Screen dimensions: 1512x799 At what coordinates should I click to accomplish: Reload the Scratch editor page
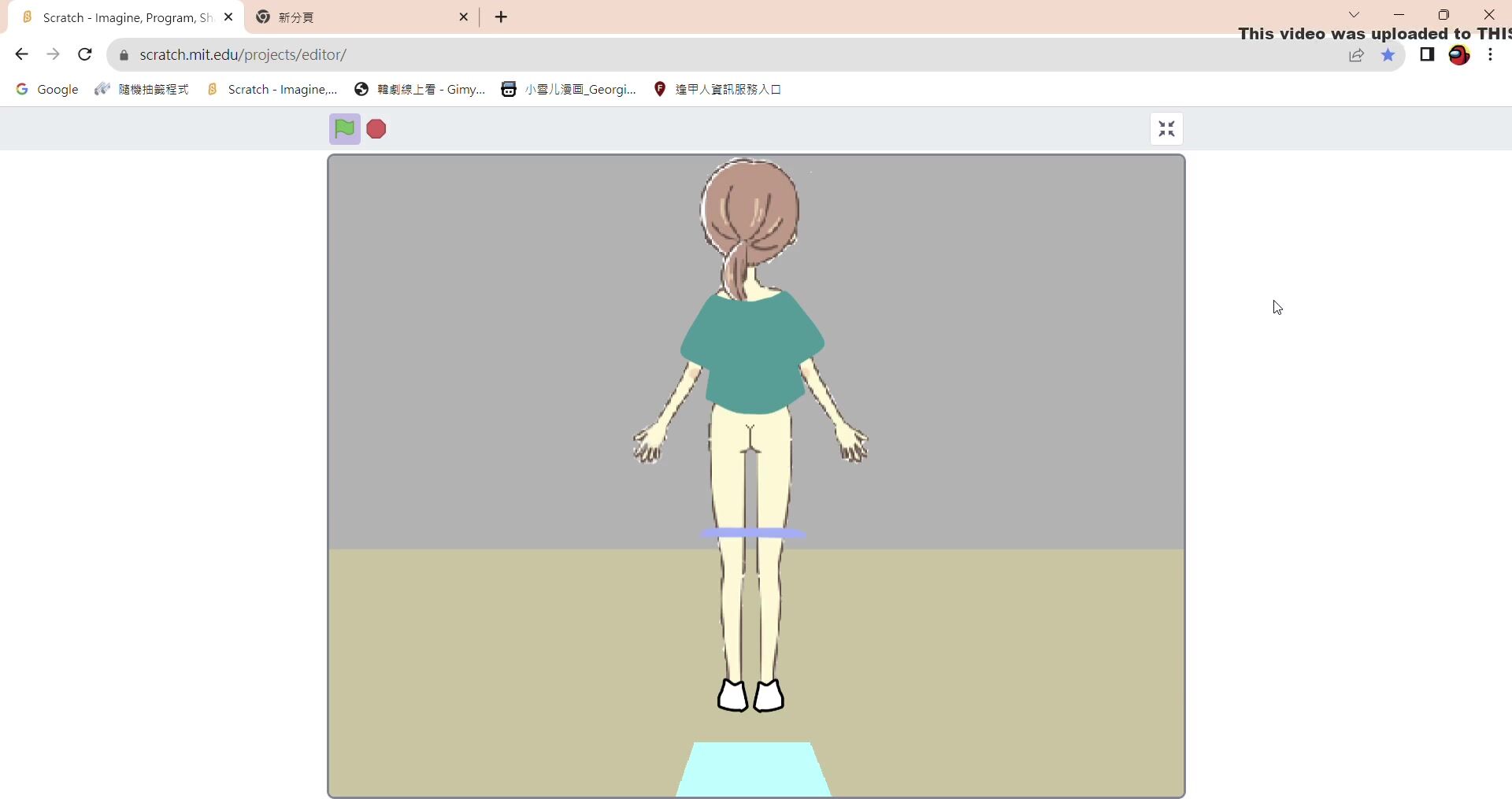tap(85, 54)
